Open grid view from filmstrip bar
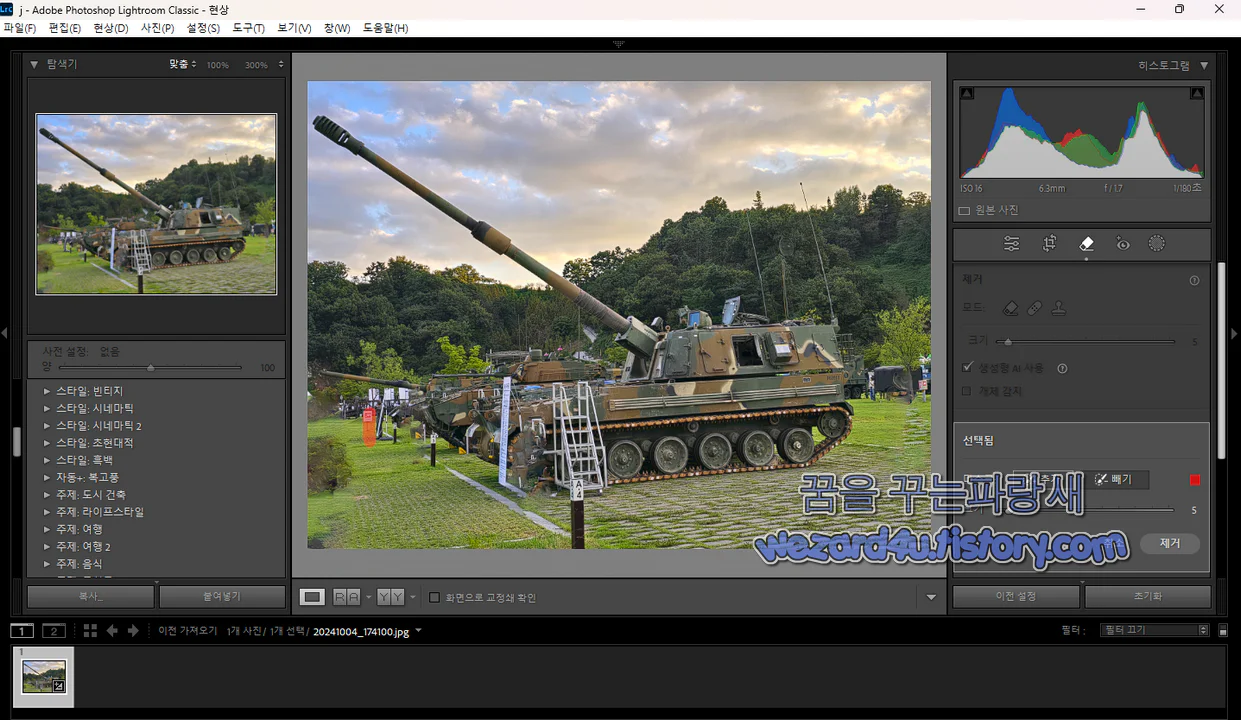 click(90, 631)
